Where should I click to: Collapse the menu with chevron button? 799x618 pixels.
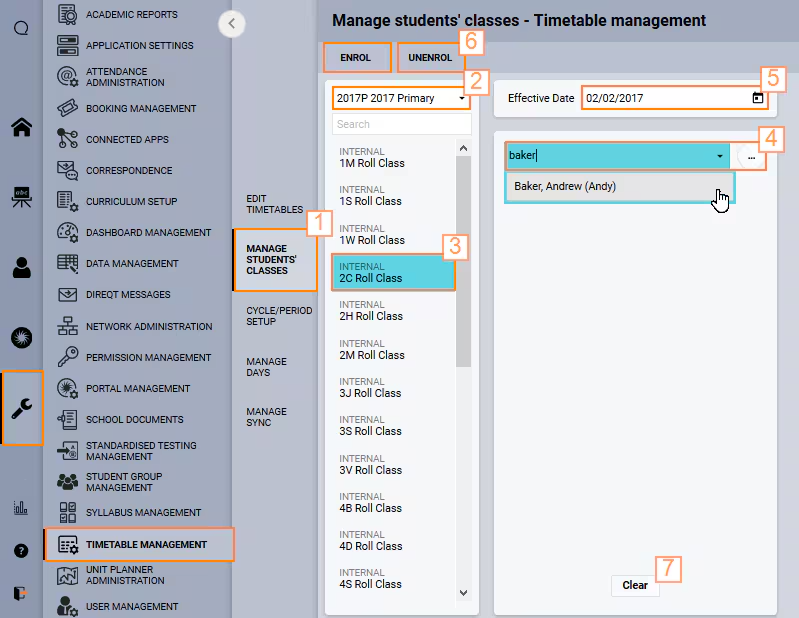232,23
